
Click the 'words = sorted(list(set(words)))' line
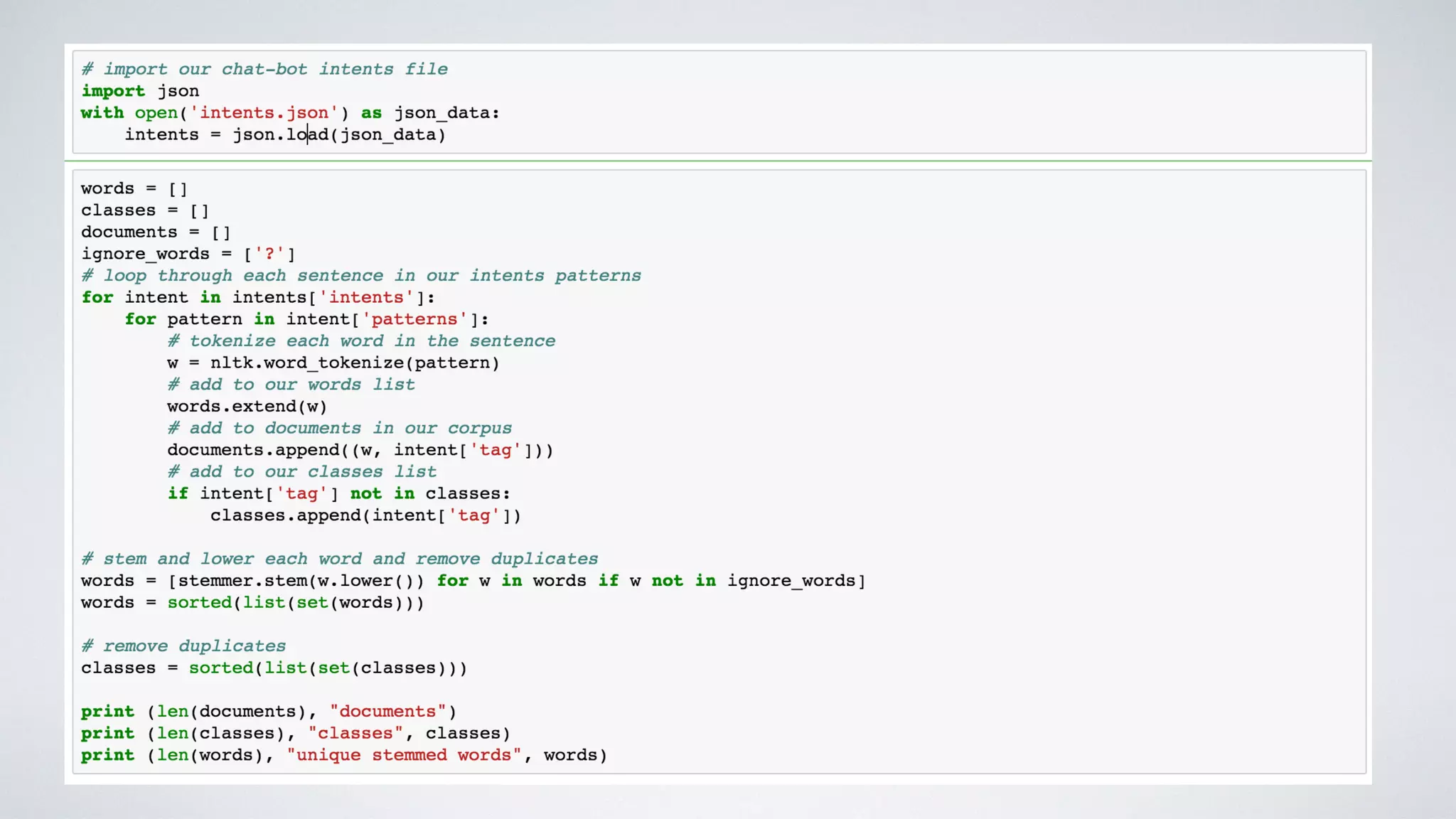pos(252,603)
